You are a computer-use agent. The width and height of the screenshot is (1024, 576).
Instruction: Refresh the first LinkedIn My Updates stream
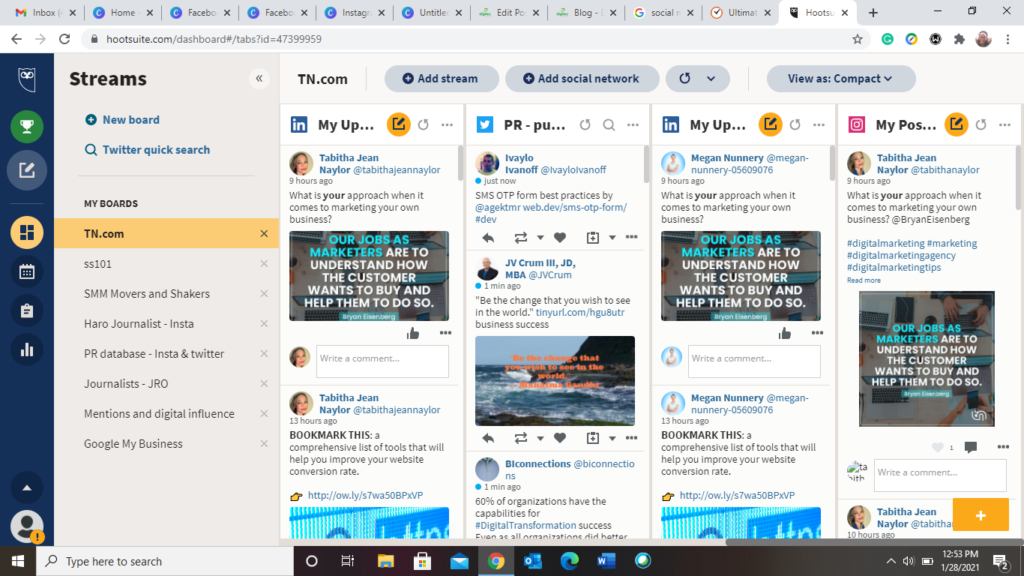click(x=423, y=125)
